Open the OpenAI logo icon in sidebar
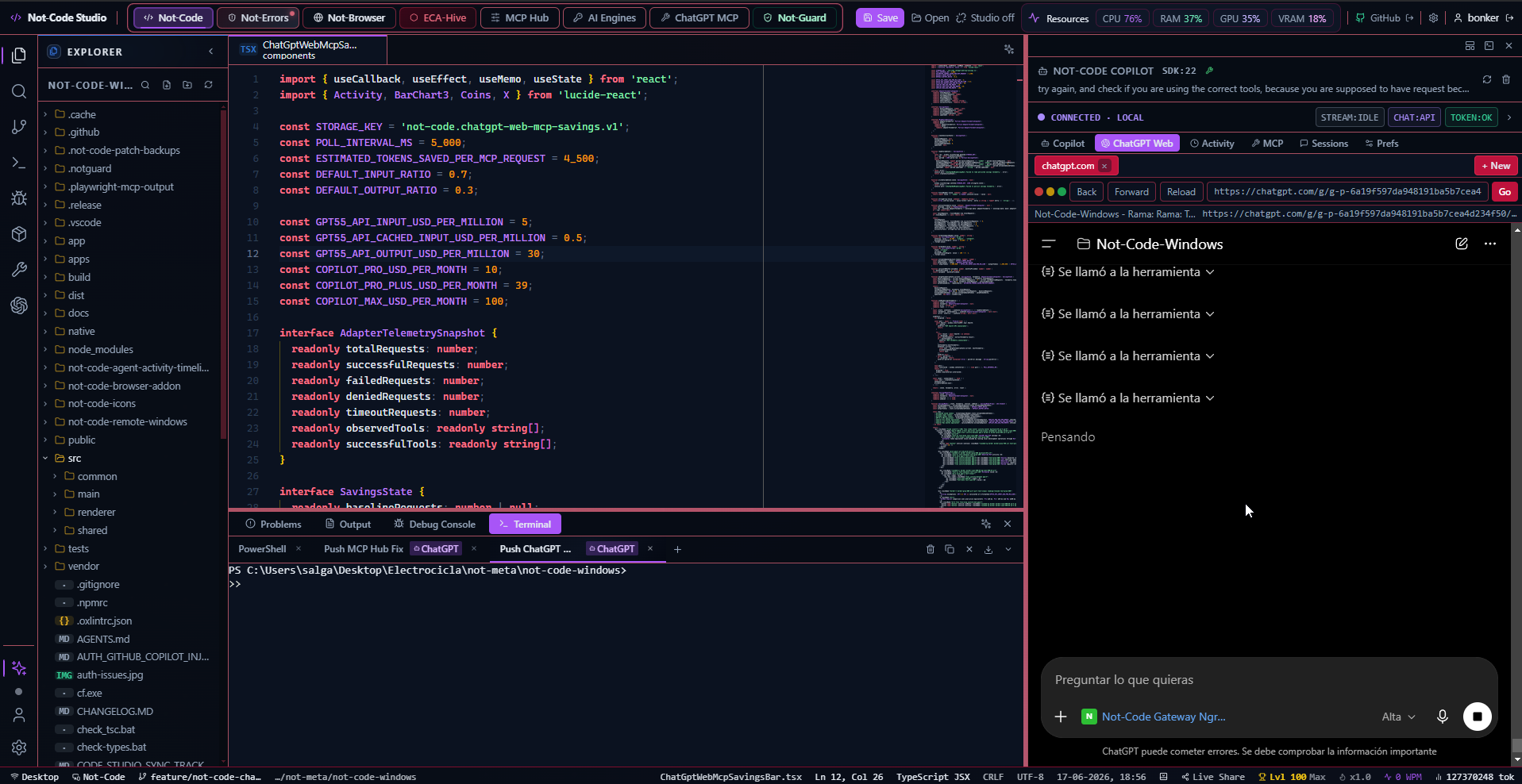 (x=19, y=306)
